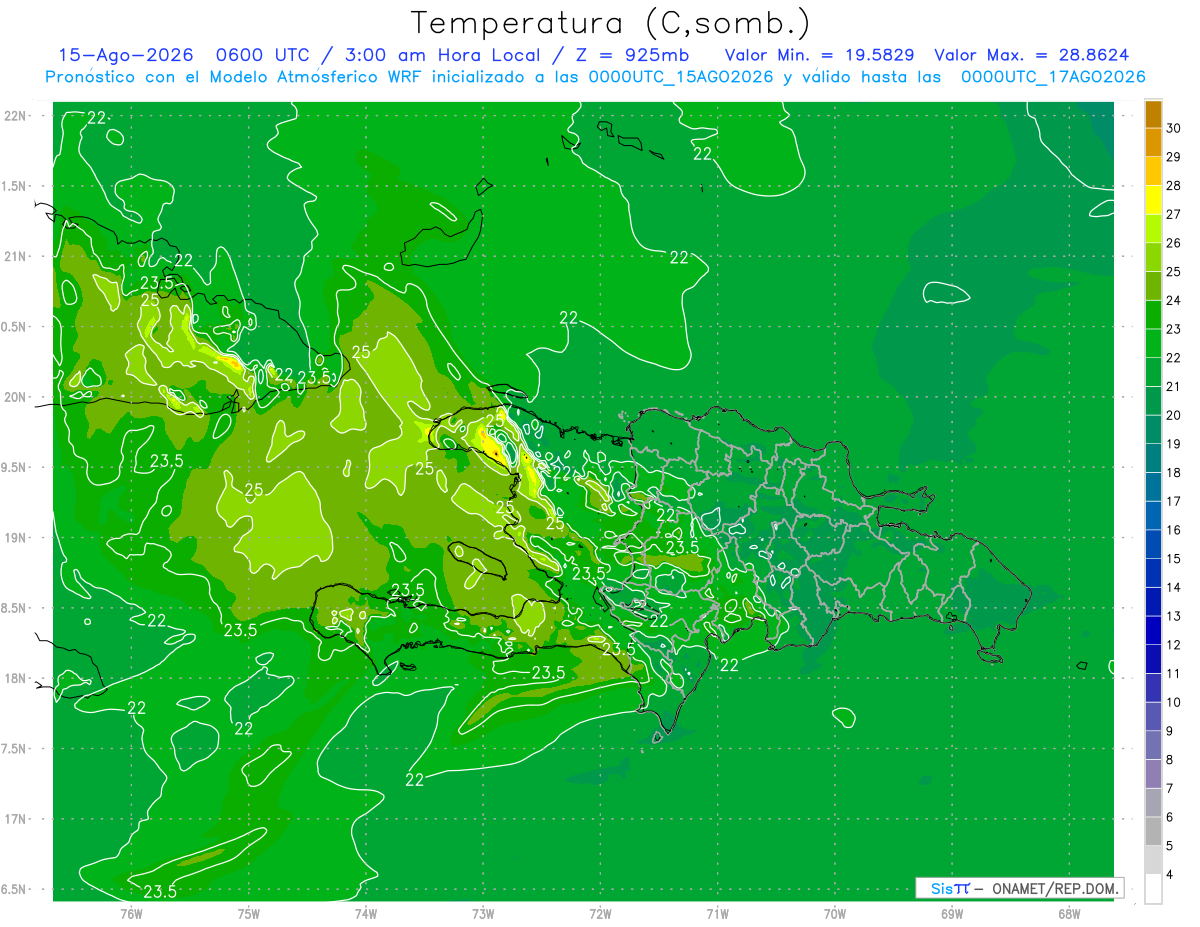Click the '6.5N' latitude axis label
The width and height of the screenshot is (1200, 927).
point(15,890)
